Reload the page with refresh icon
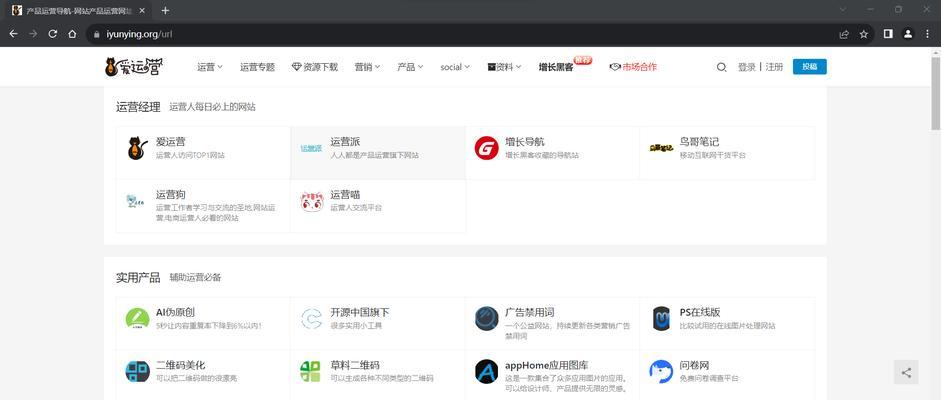941x400 pixels. (x=52, y=34)
